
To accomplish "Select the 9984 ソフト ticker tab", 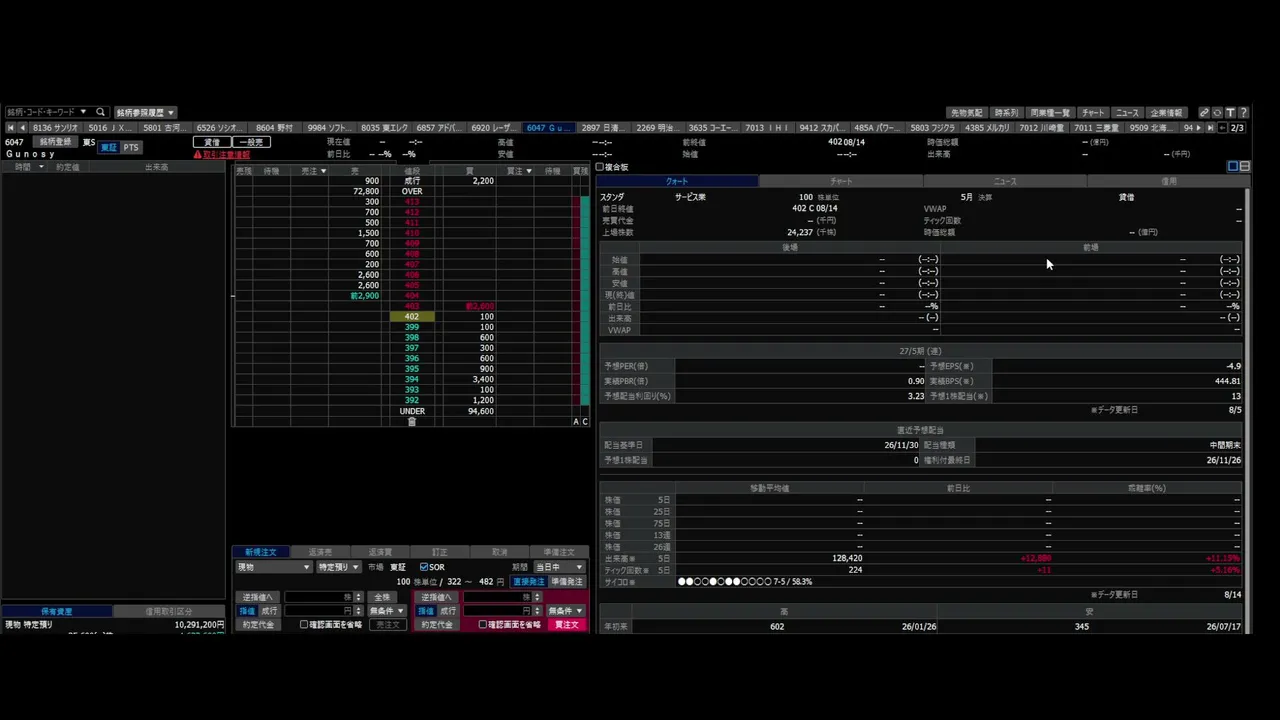I will (329, 128).
